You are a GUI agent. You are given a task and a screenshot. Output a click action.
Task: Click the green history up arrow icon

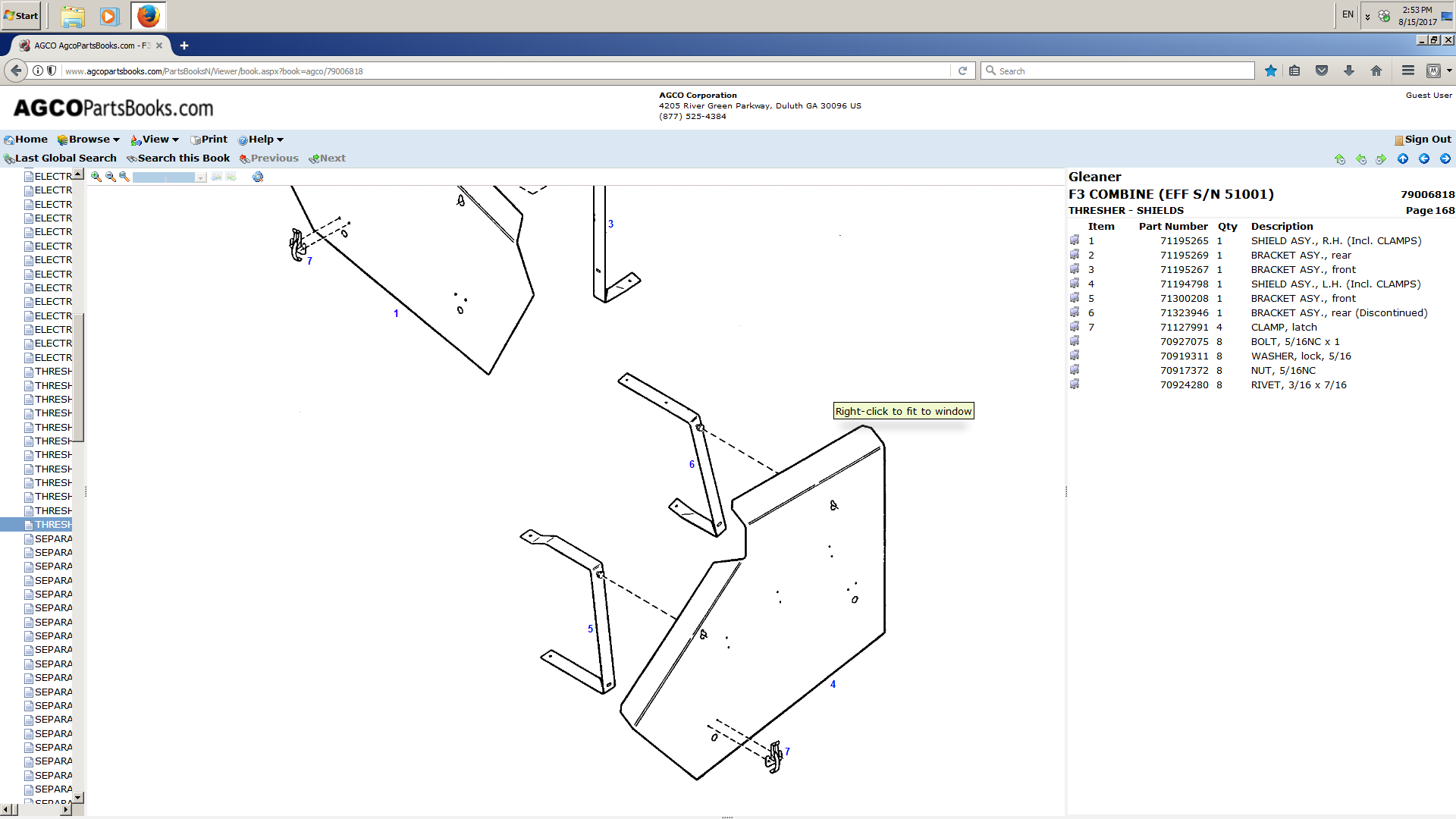click(1340, 159)
